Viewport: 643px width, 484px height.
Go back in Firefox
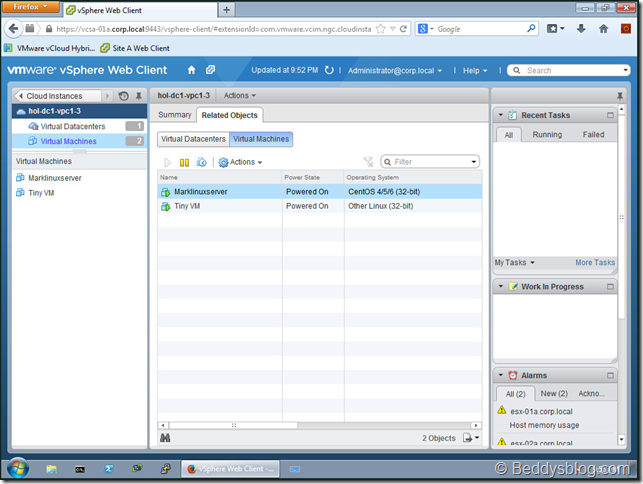[13, 29]
